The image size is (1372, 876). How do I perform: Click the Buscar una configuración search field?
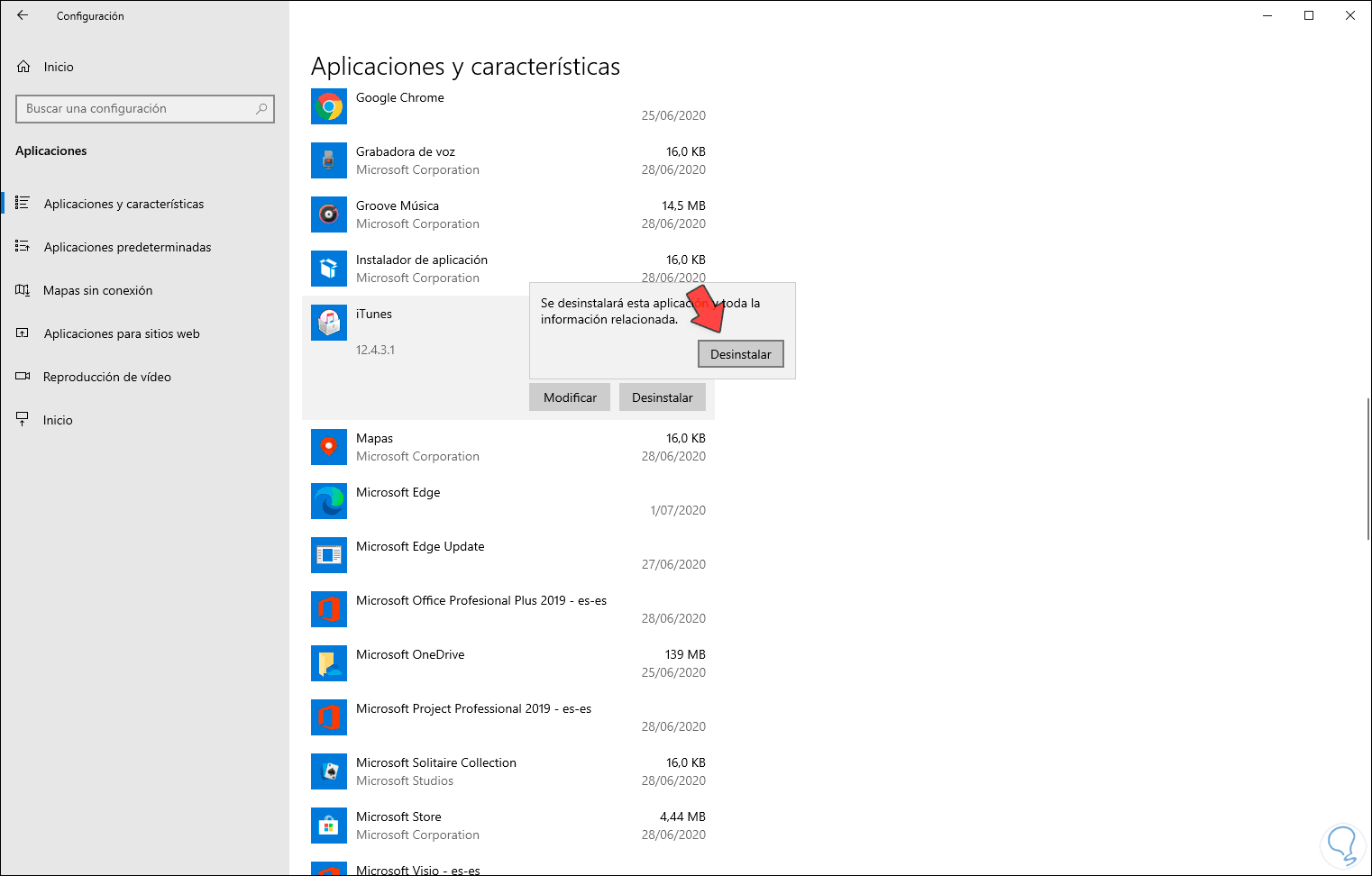click(x=145, y=109)
